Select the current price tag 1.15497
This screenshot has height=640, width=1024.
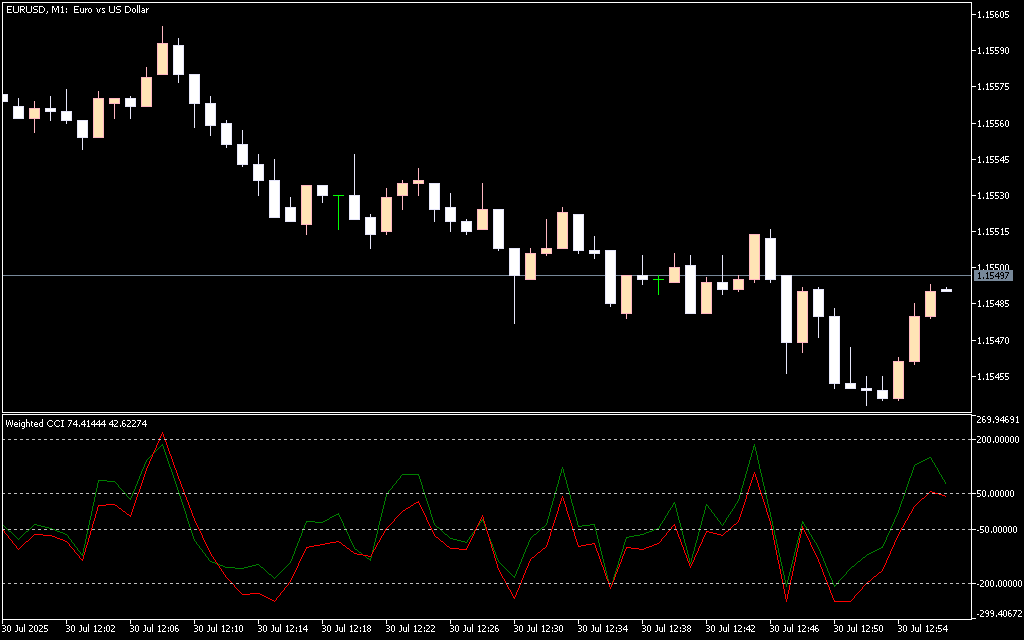pos(993,275)
